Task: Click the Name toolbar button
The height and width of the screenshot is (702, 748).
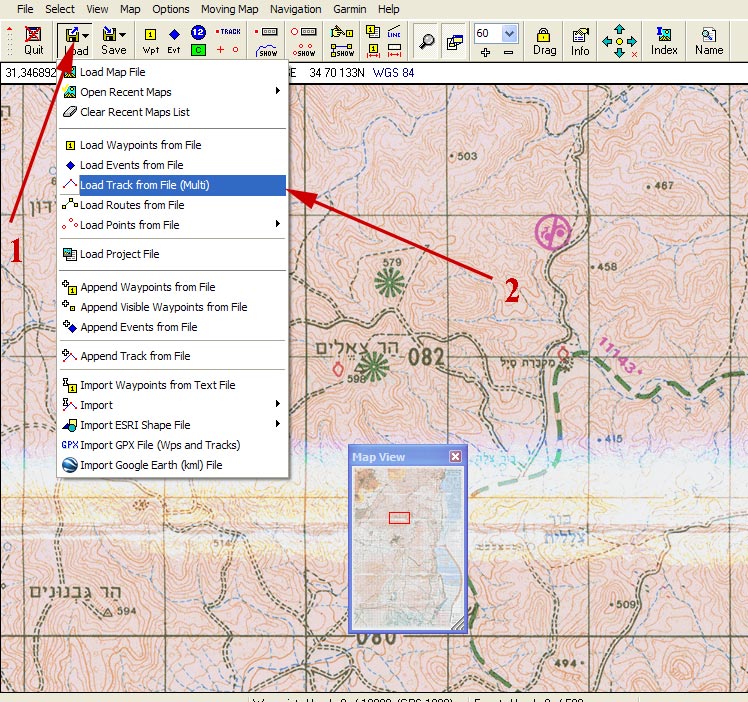Action: [709, 41]
